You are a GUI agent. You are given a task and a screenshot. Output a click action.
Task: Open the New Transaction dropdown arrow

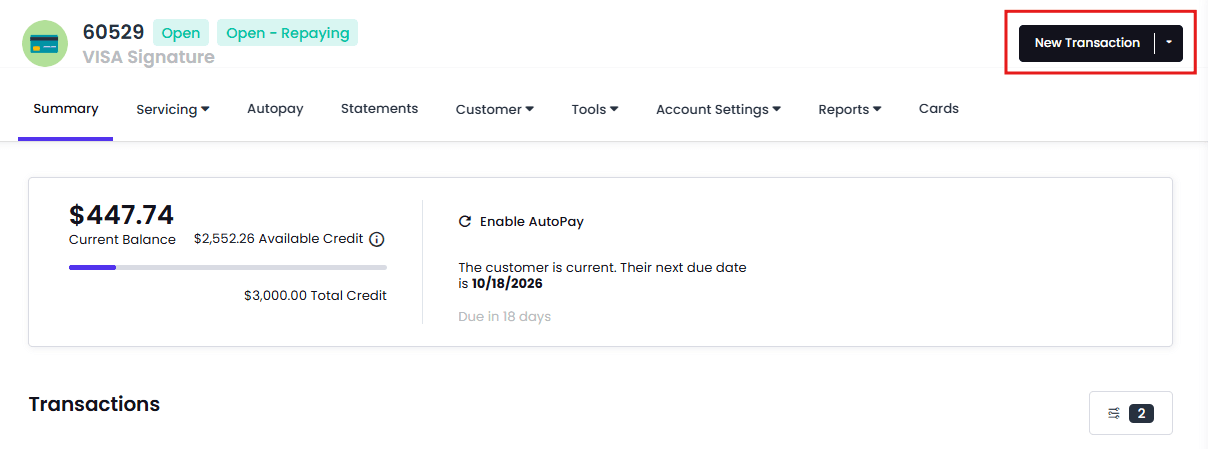click(1169, 43)
